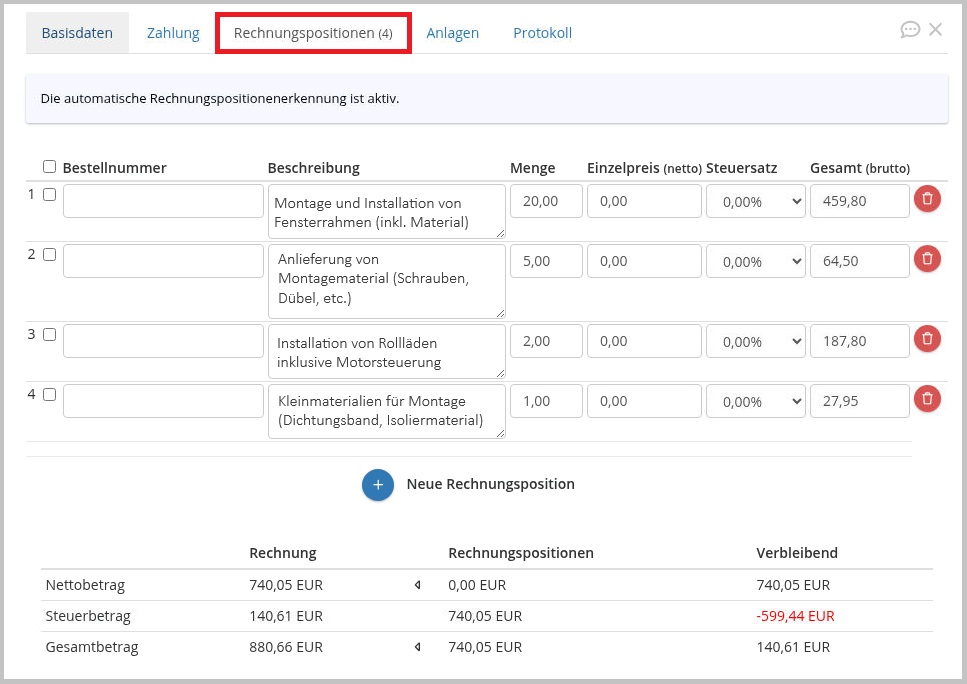Viewport: 967px width, 684px height.
Task: Click the 140,61 EUR Steuerbetrag invoice value
Action: pos(286,616)
